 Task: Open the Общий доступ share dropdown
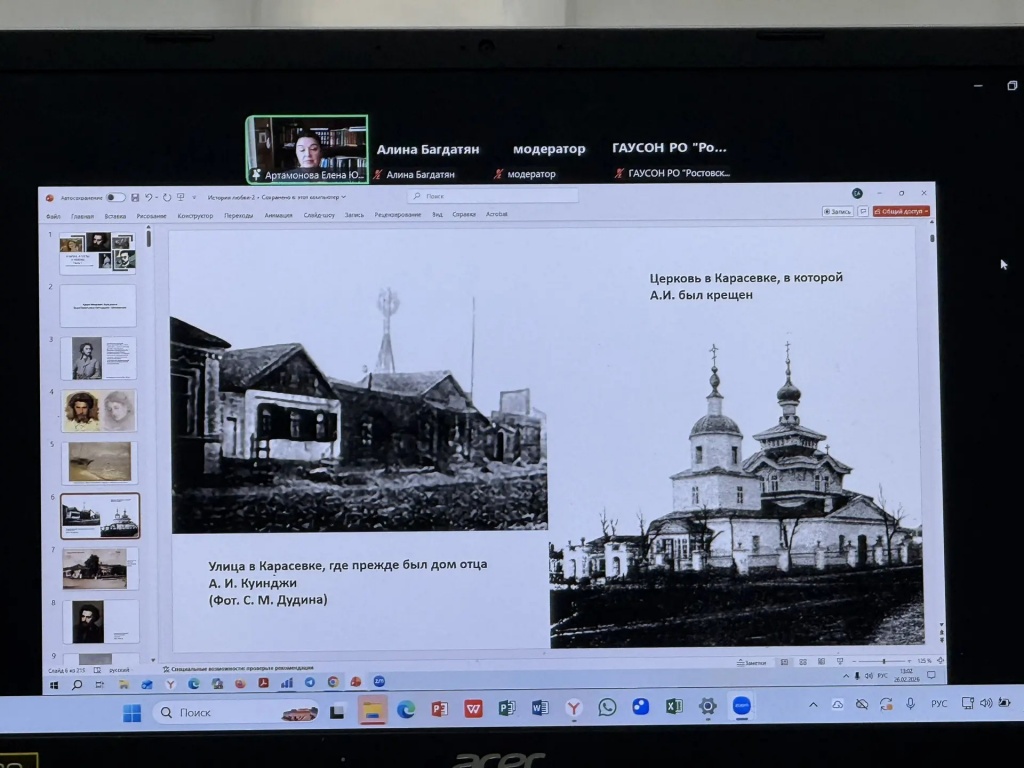[x=901, y=211]
